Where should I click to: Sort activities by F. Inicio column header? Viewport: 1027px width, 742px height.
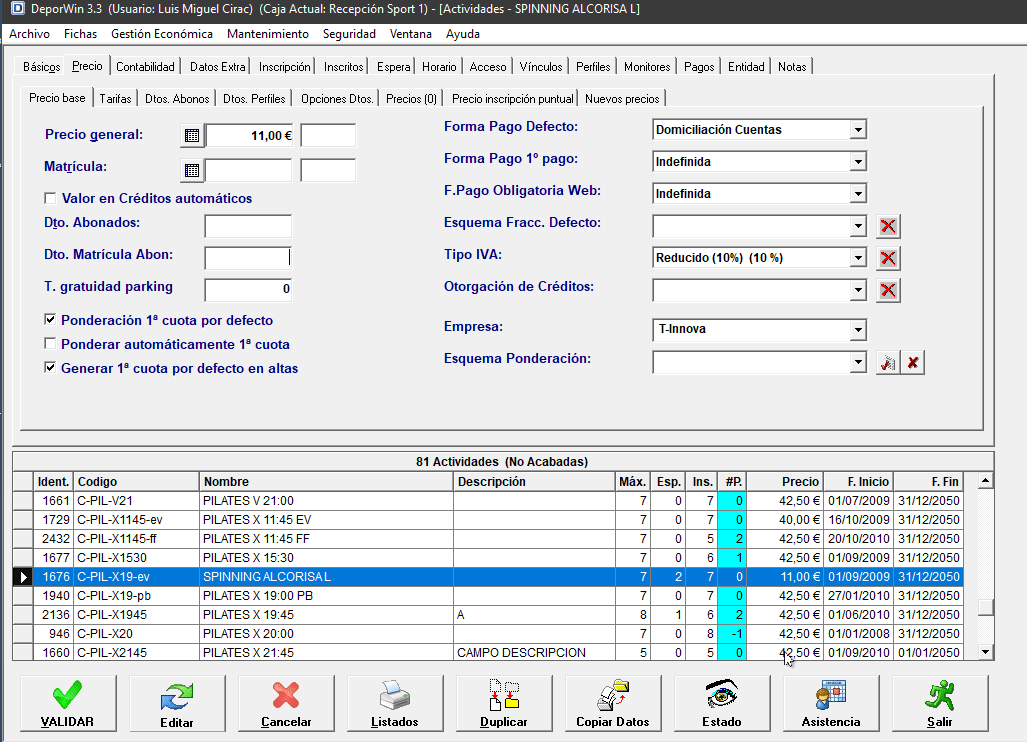pyautogui.click(x=858, y=481)
